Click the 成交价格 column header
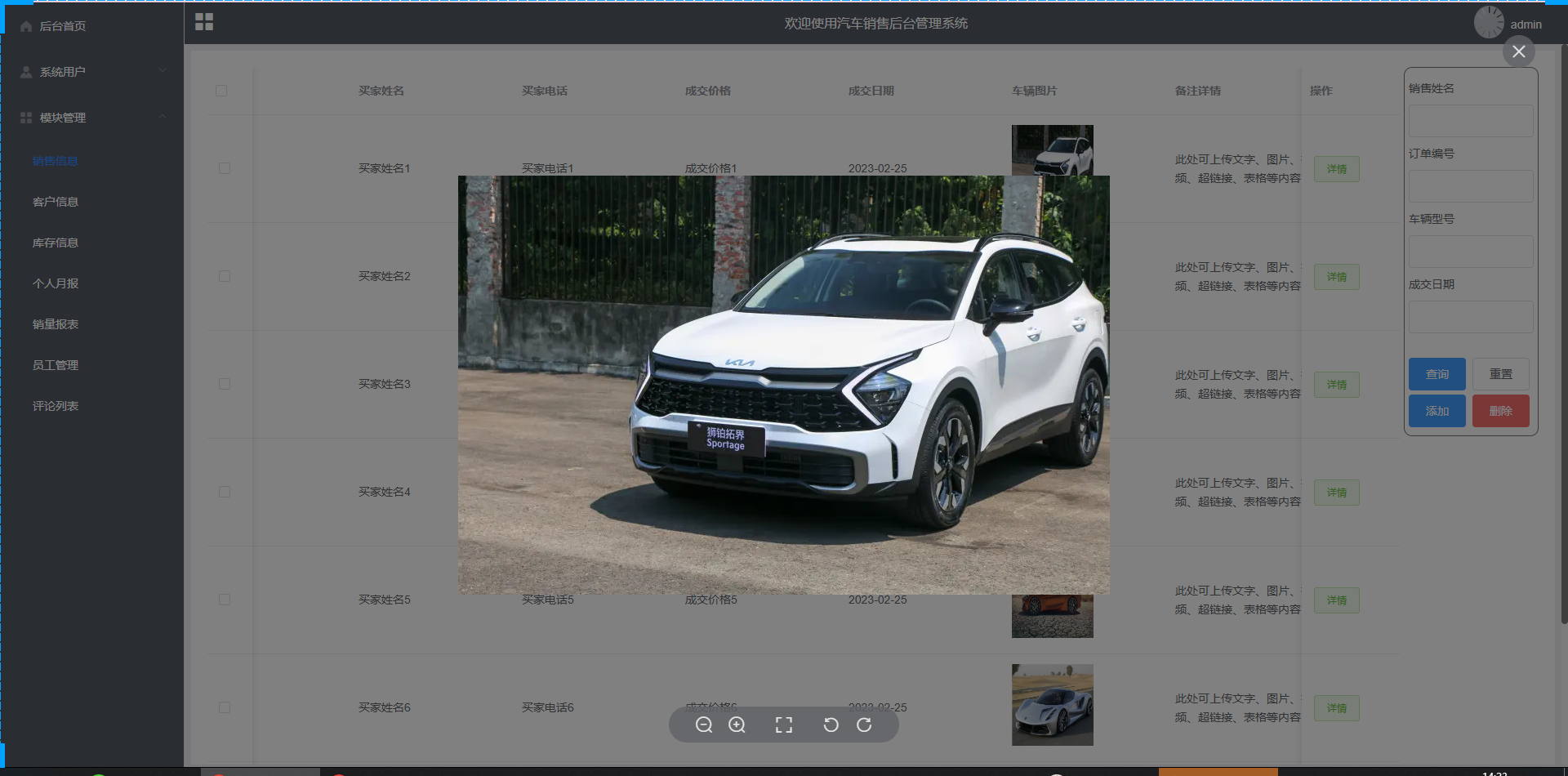Screen dimensions: 1568x776 click(708, 91)
